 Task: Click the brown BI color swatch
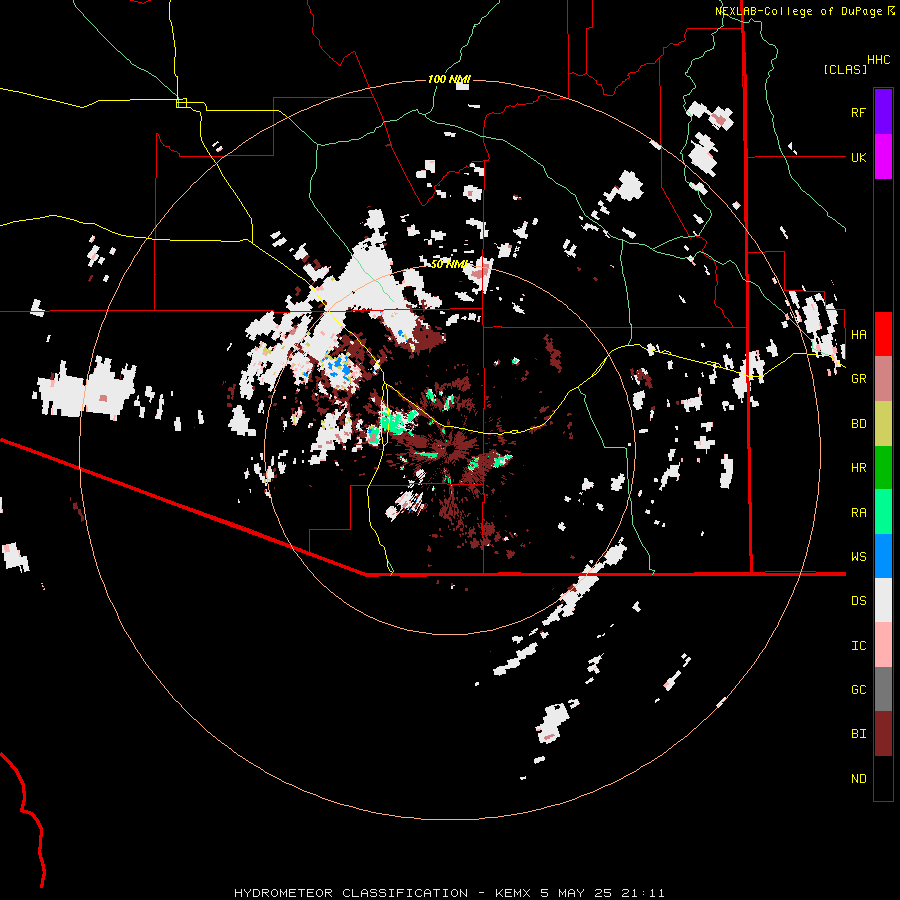click(x=883, y=734)
